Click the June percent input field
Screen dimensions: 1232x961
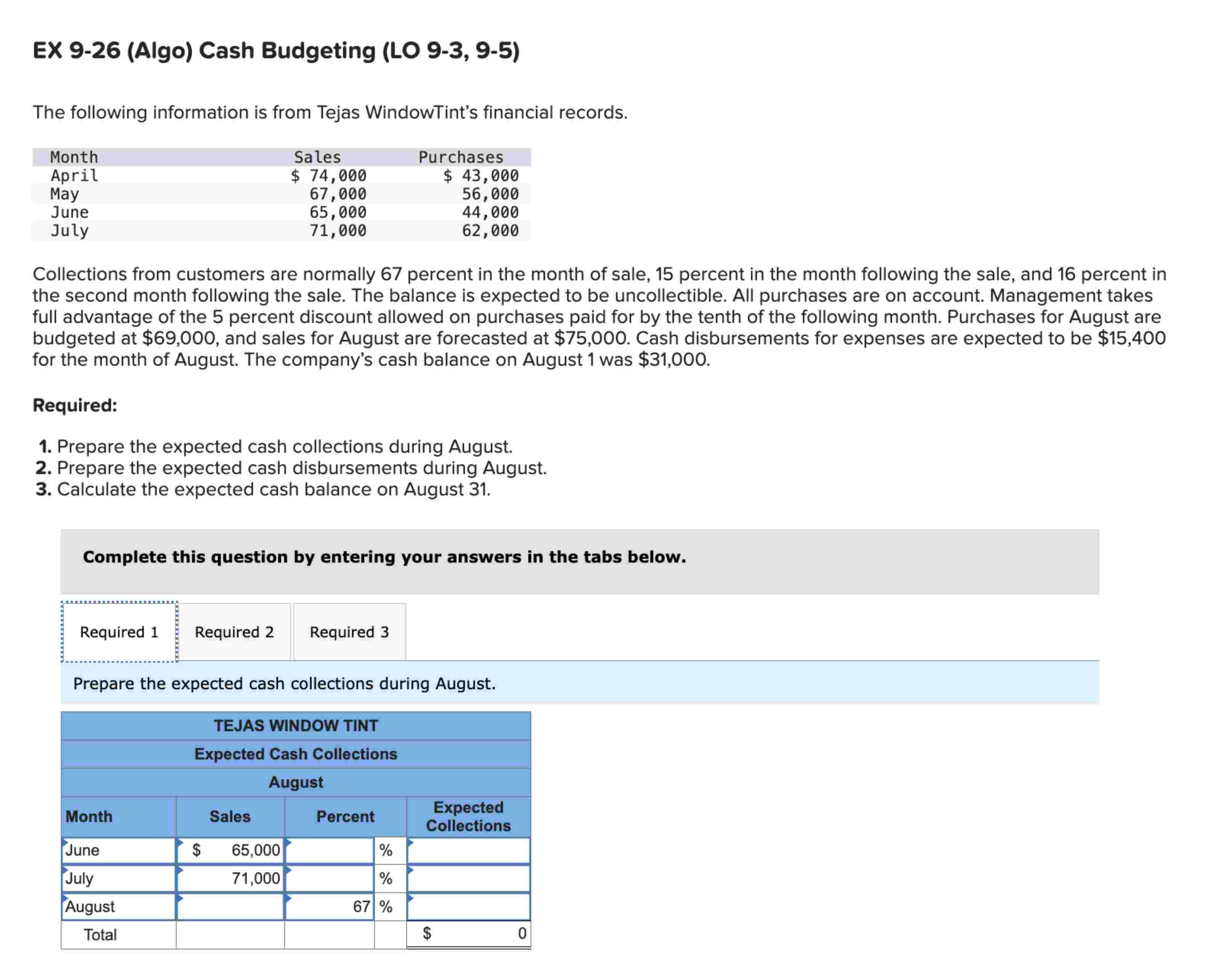pos(329,850)
